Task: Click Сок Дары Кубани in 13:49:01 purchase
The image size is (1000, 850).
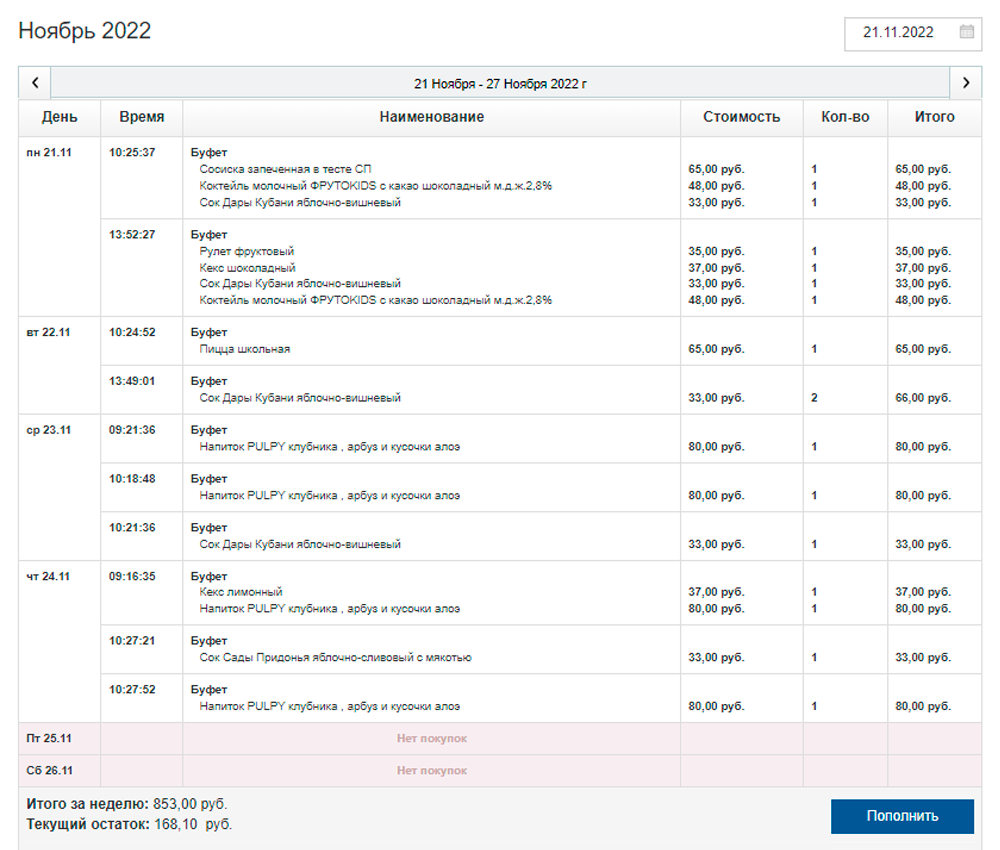Action: (x=300, y=397)
